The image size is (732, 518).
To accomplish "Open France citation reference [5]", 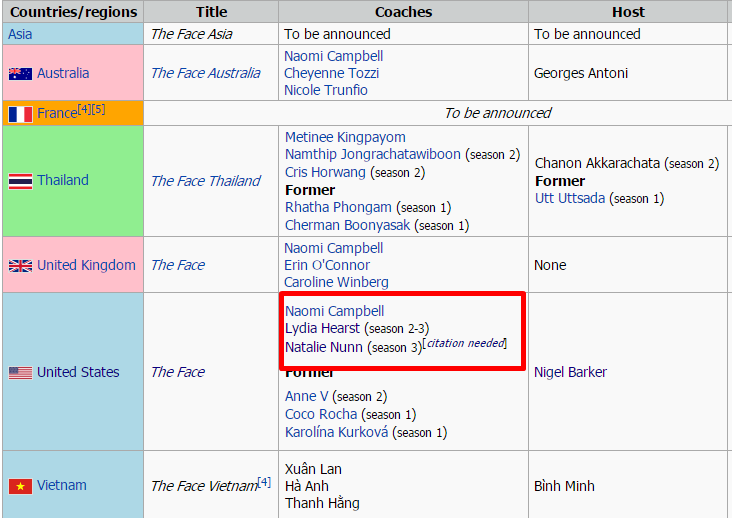I will point(98,109).
